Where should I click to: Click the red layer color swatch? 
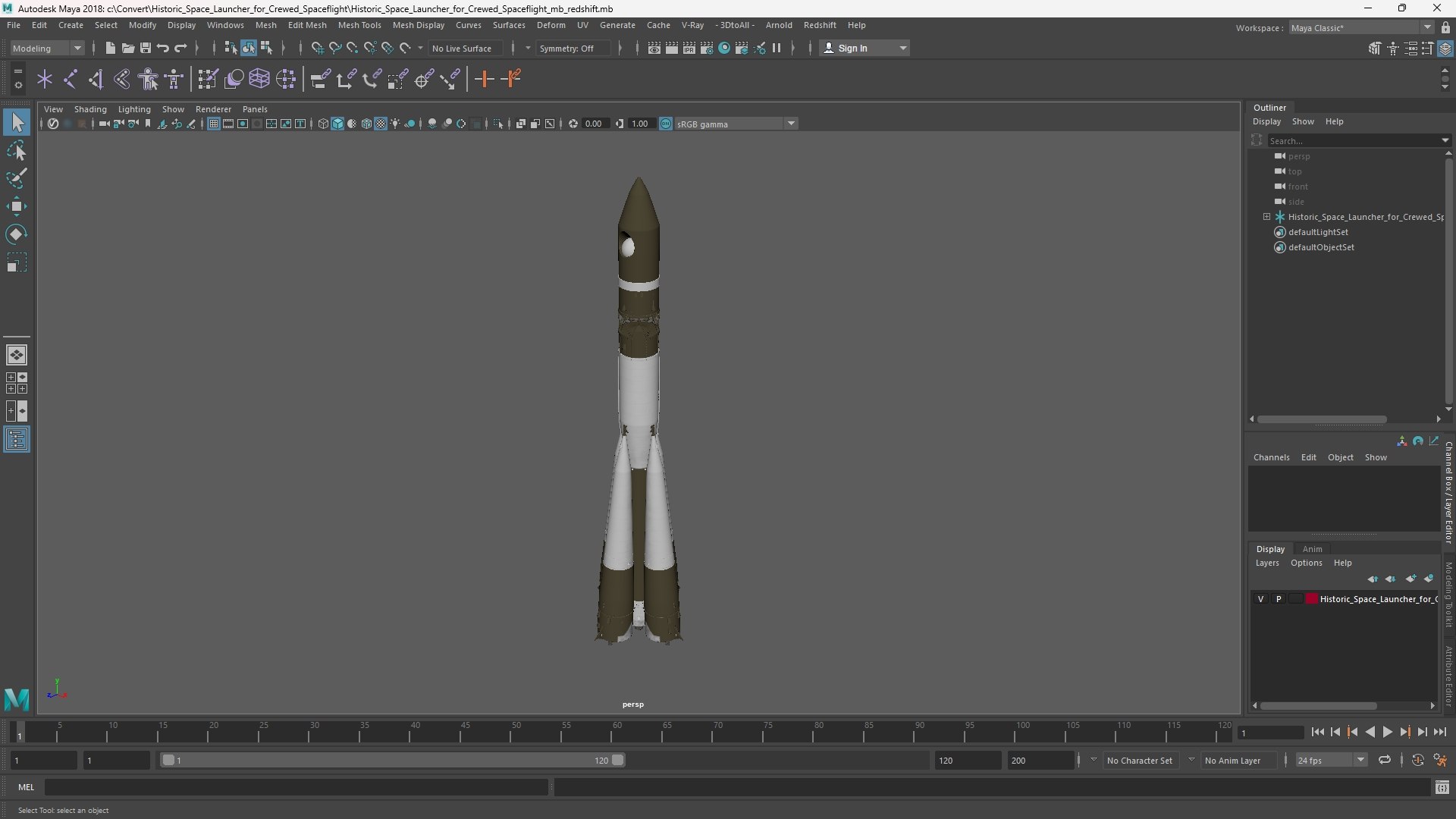pyautogui.click(x=1312, y=599)
